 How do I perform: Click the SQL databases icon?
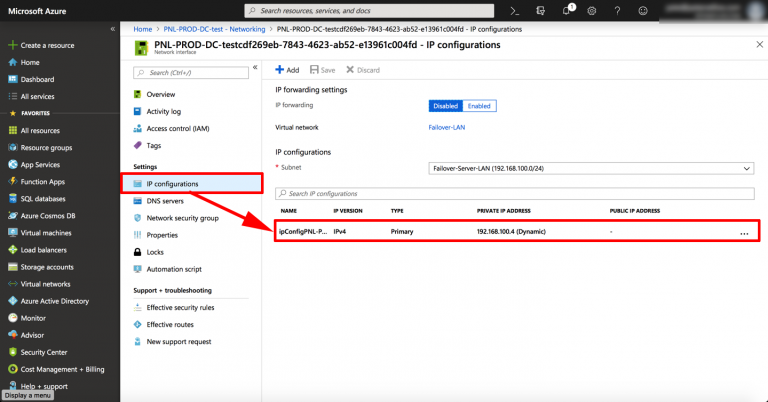13,199
